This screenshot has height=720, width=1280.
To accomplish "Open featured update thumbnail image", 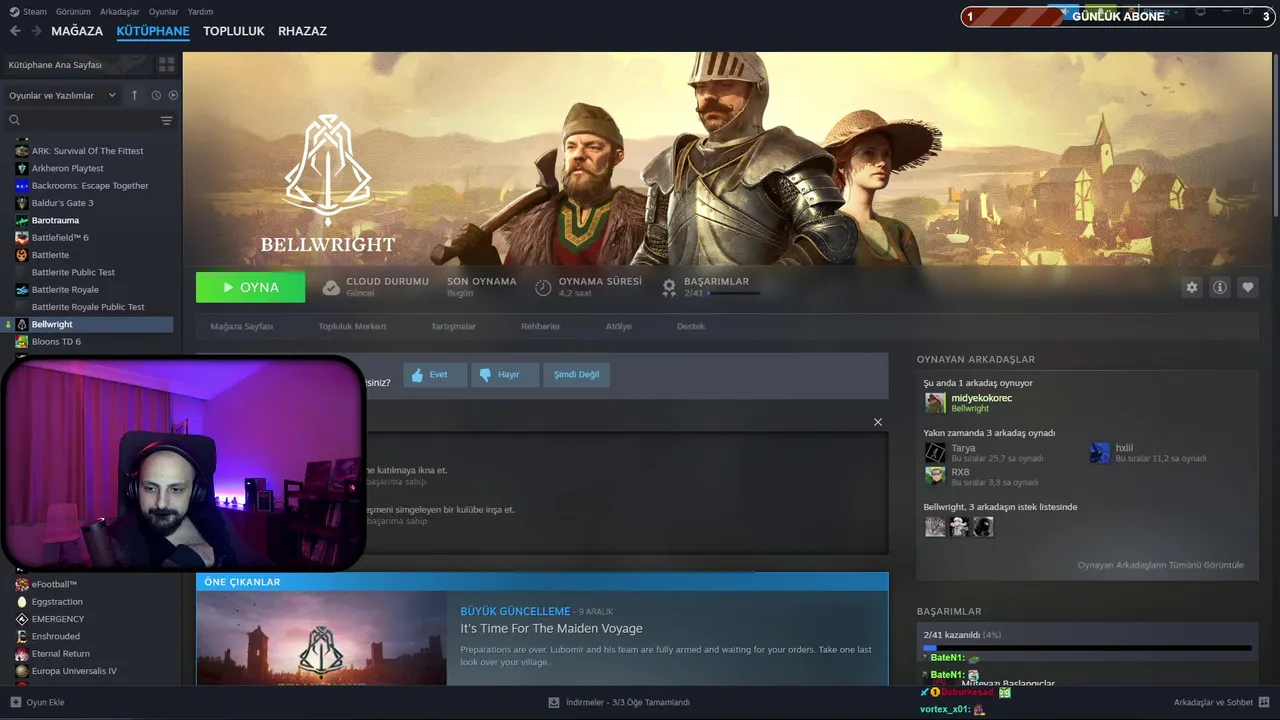I will coord(321,638).
